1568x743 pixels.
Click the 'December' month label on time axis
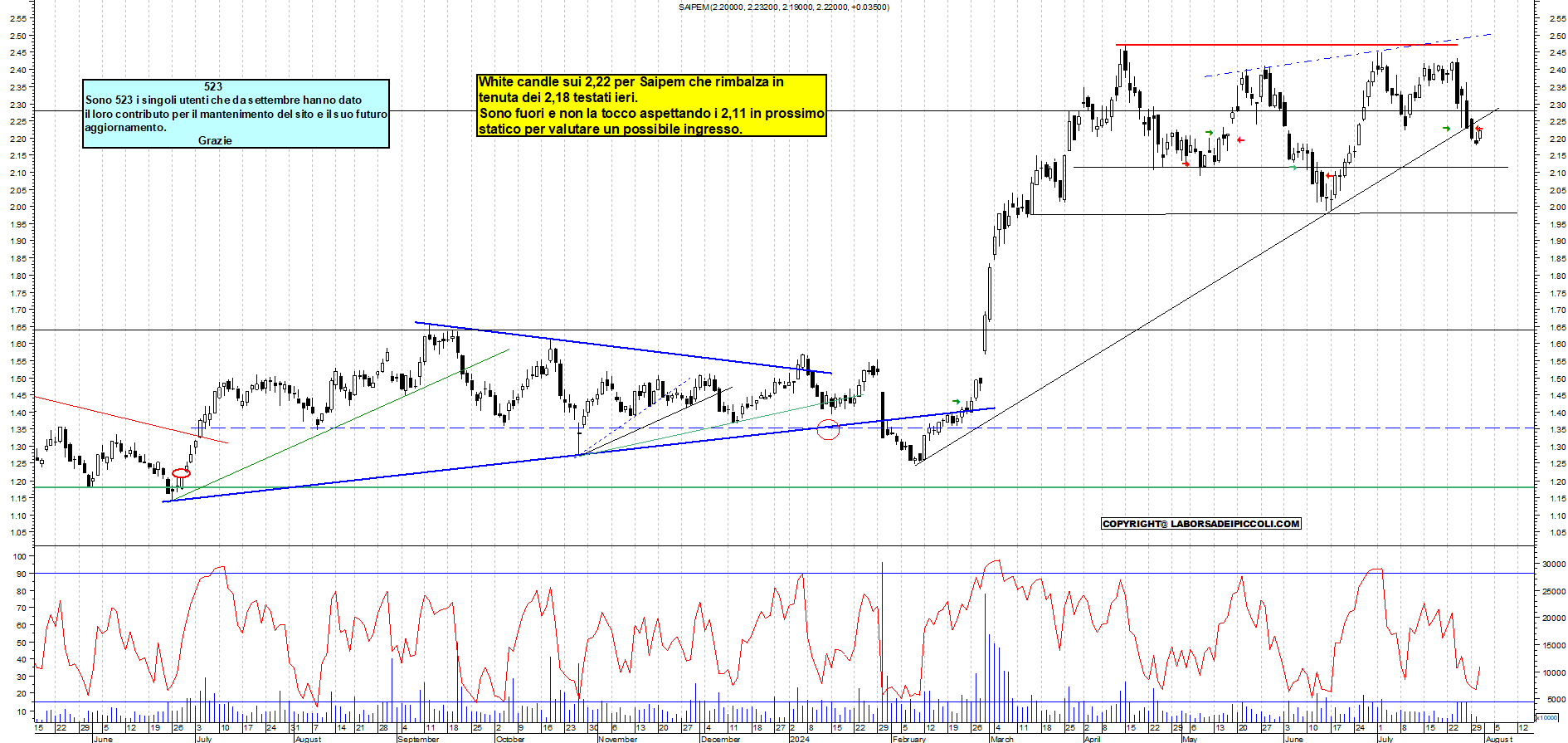720,739
